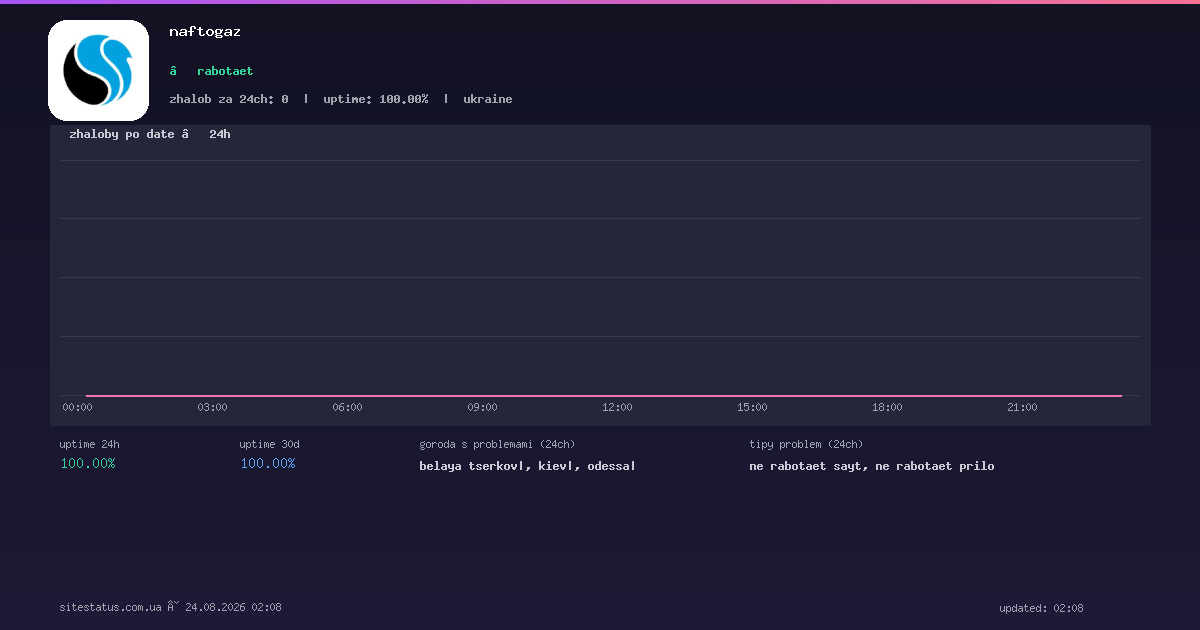This screenshot has width=1200, height=630.
Task: Open the sitestatus.com.ua footer link
Action: pos(110,607)
